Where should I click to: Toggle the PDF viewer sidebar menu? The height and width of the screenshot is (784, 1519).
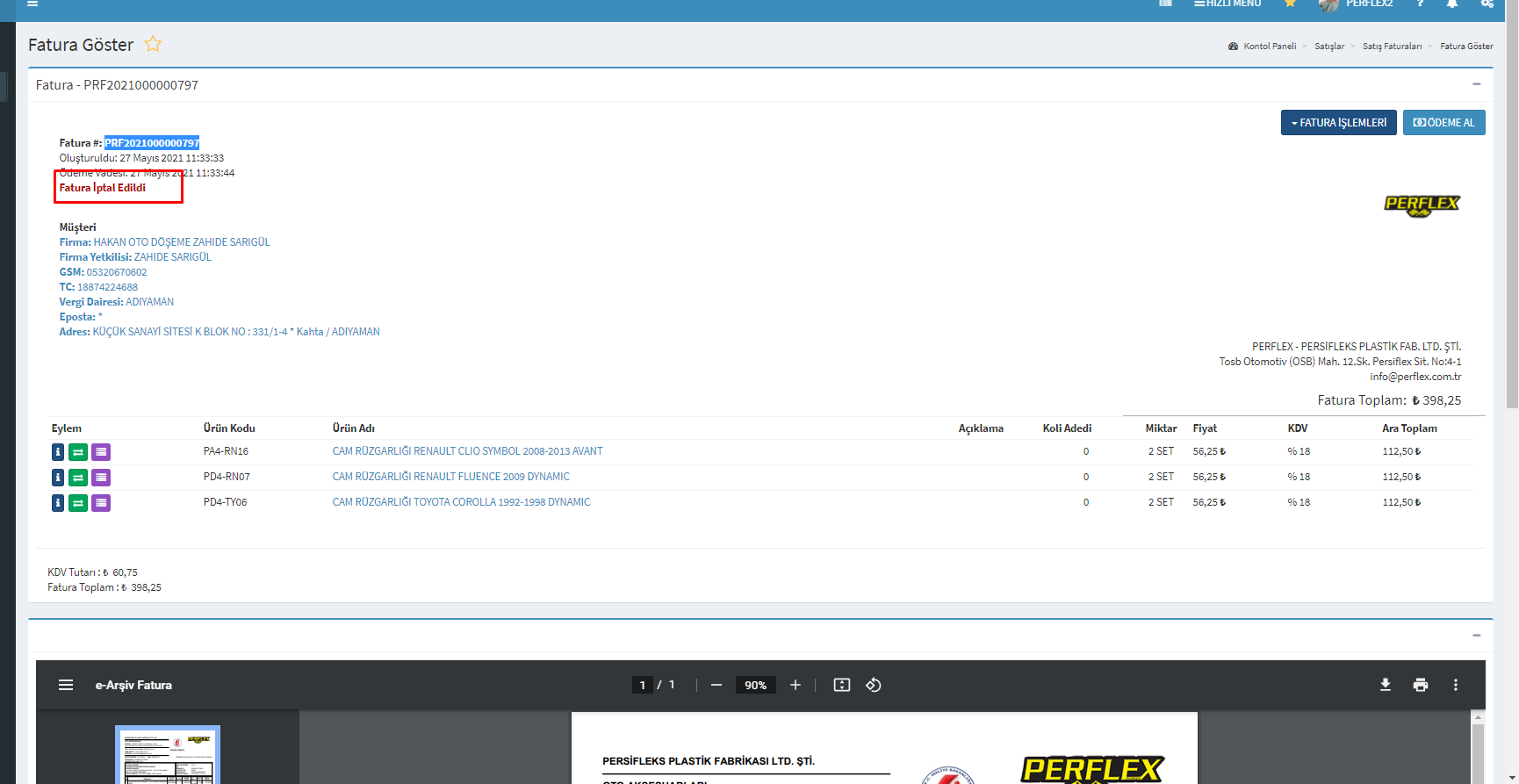[66, 685]
